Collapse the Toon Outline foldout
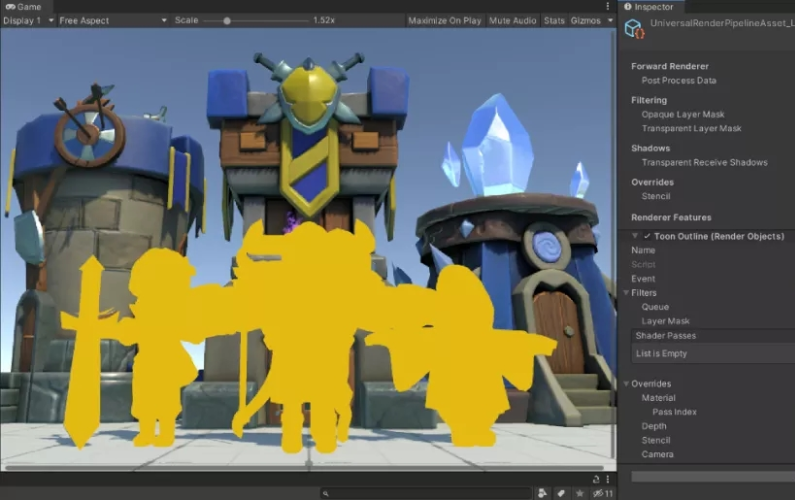 coord(635,236)
